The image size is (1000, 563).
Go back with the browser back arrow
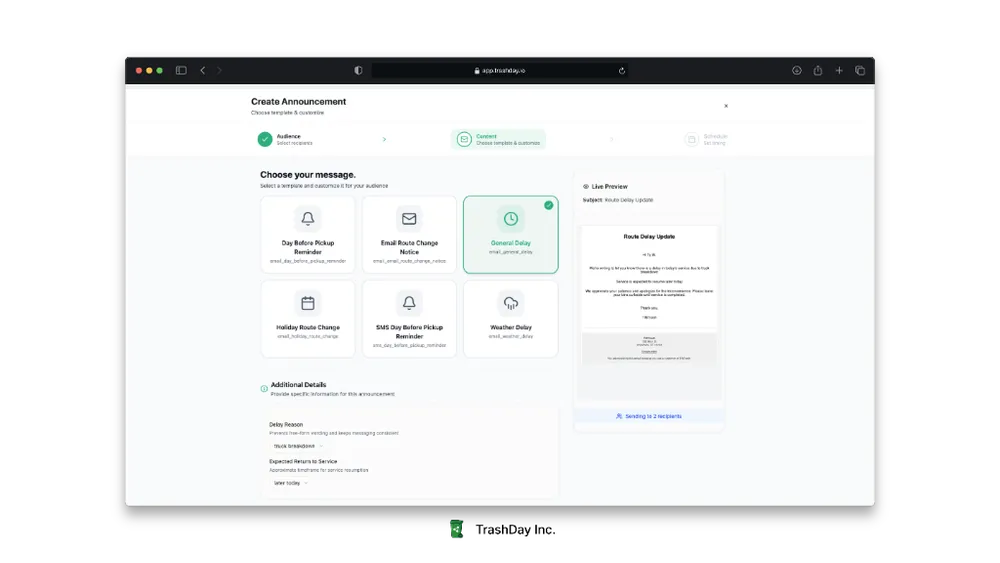click(203, 70)
